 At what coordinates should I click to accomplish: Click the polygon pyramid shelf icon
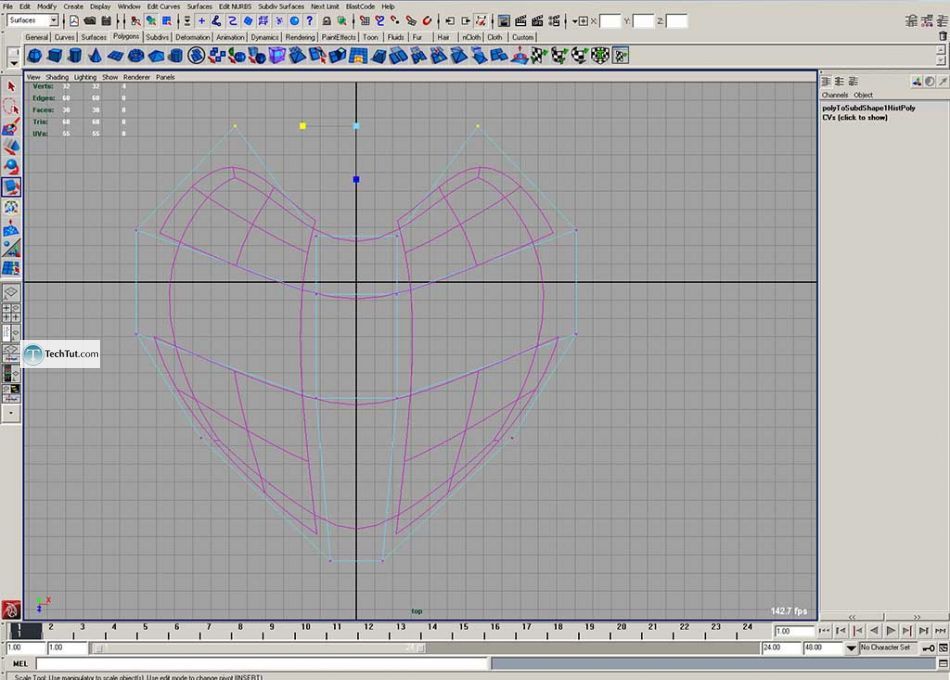pyautogui.click(x=156, y=56)
